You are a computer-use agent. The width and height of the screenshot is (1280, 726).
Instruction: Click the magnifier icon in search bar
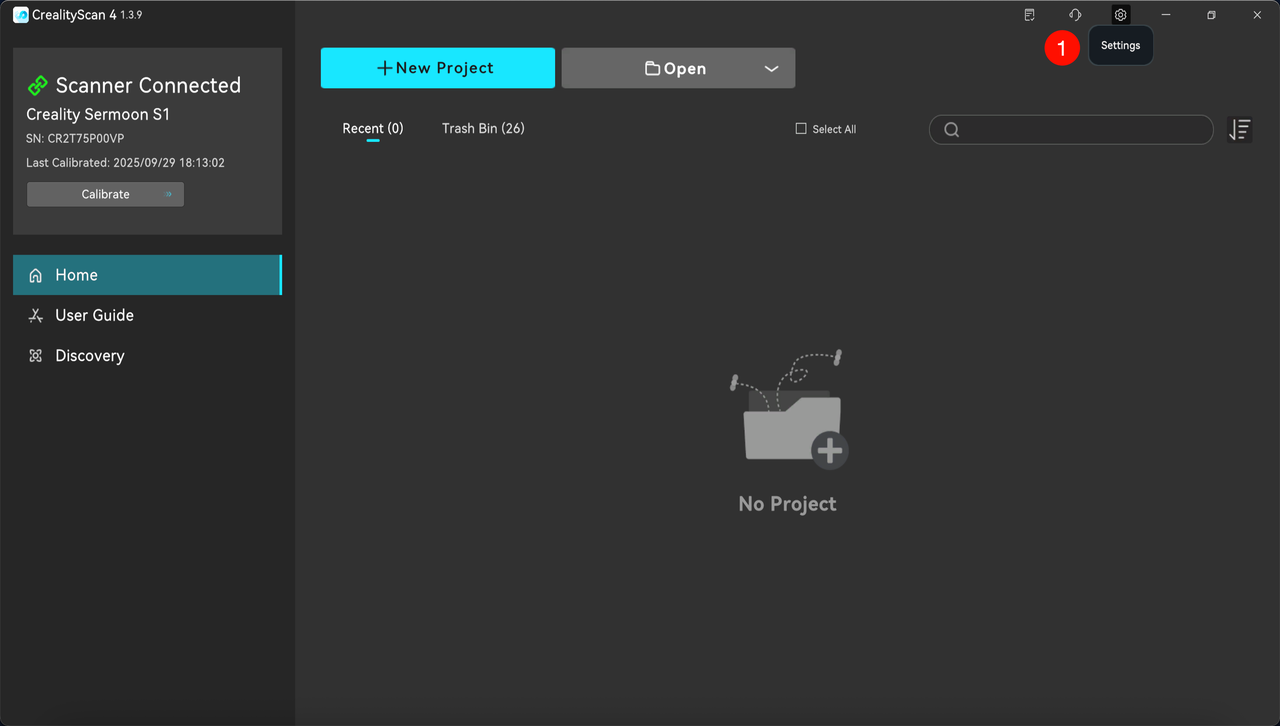951,129
